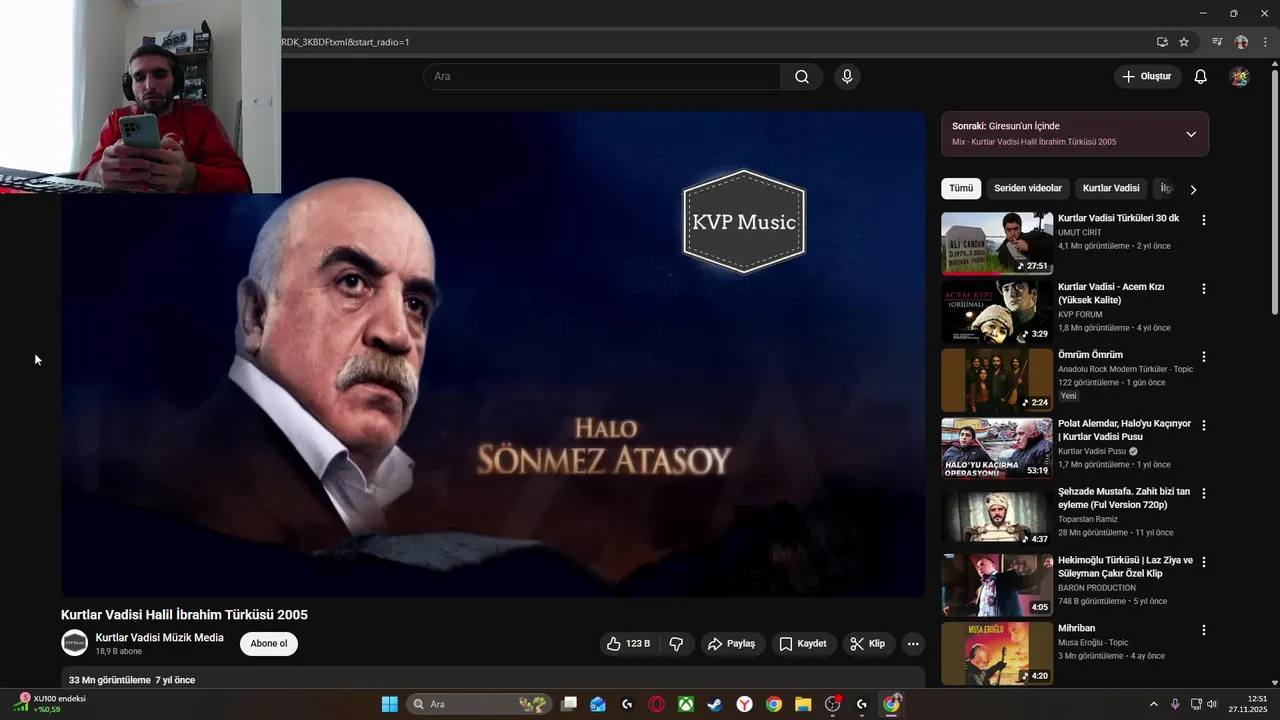Click the install app icon in address bar
The height and width of the screenshot is (720, 1280).
click(x=1162, y=42)
